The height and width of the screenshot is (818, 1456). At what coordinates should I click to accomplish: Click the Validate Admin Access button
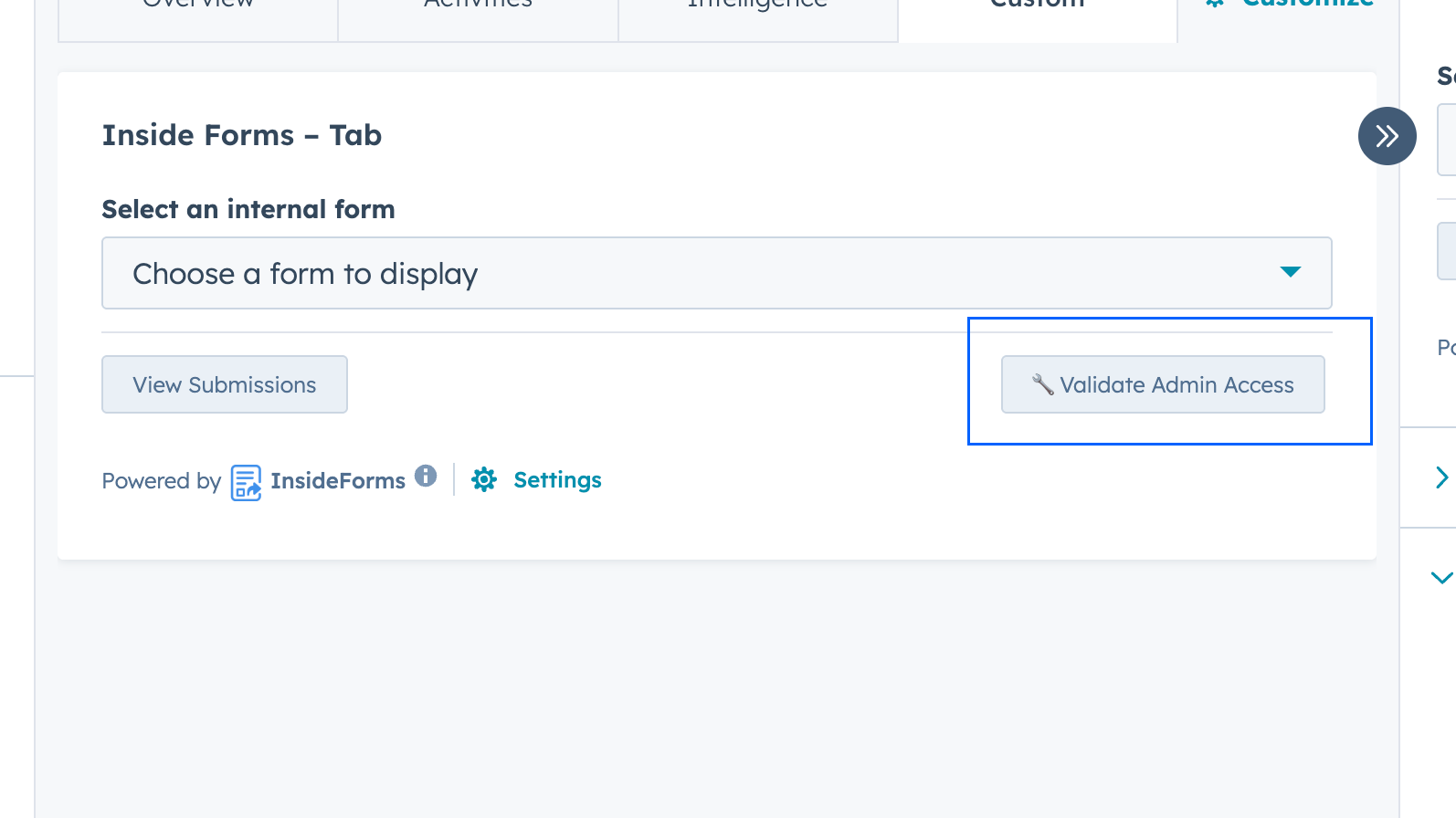click(1163, 384)
